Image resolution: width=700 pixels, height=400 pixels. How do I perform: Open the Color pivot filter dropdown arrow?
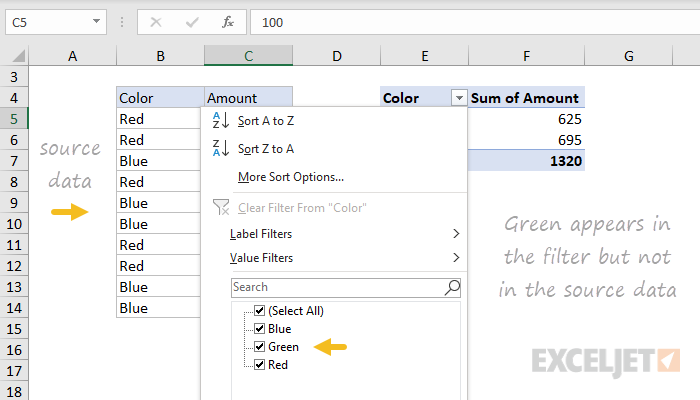coord(459,98)
